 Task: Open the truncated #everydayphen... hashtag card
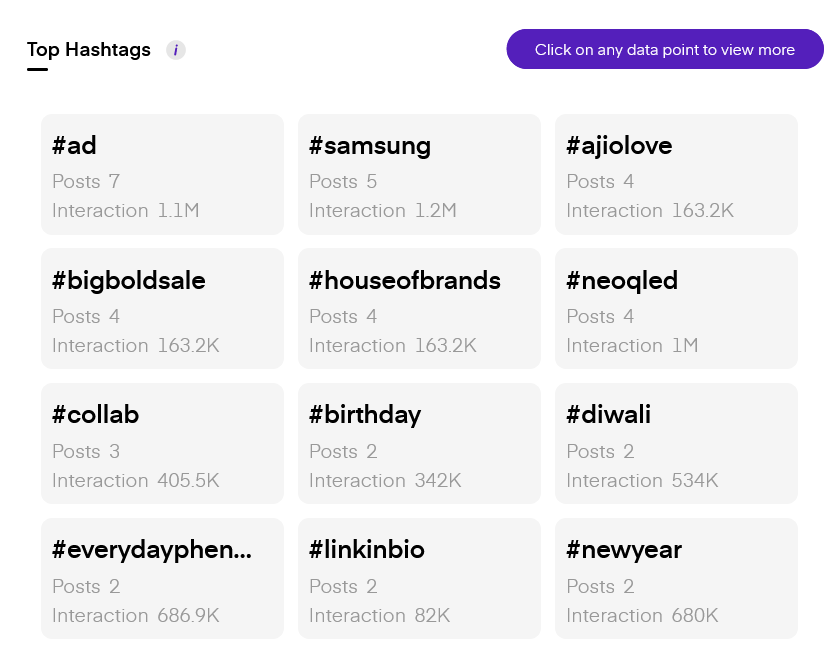click(162, 579)
